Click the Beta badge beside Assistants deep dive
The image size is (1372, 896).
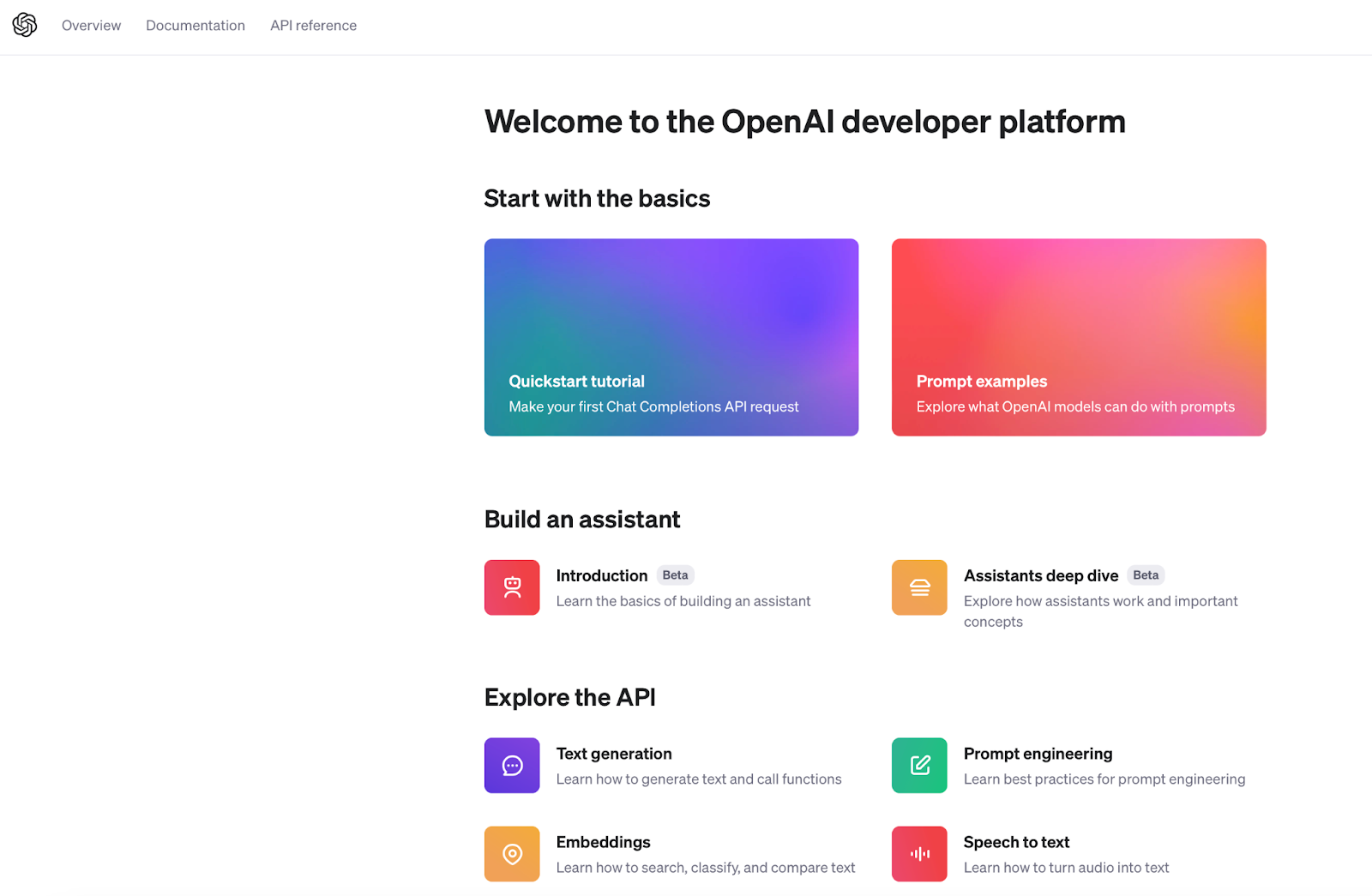(1146, 575)
